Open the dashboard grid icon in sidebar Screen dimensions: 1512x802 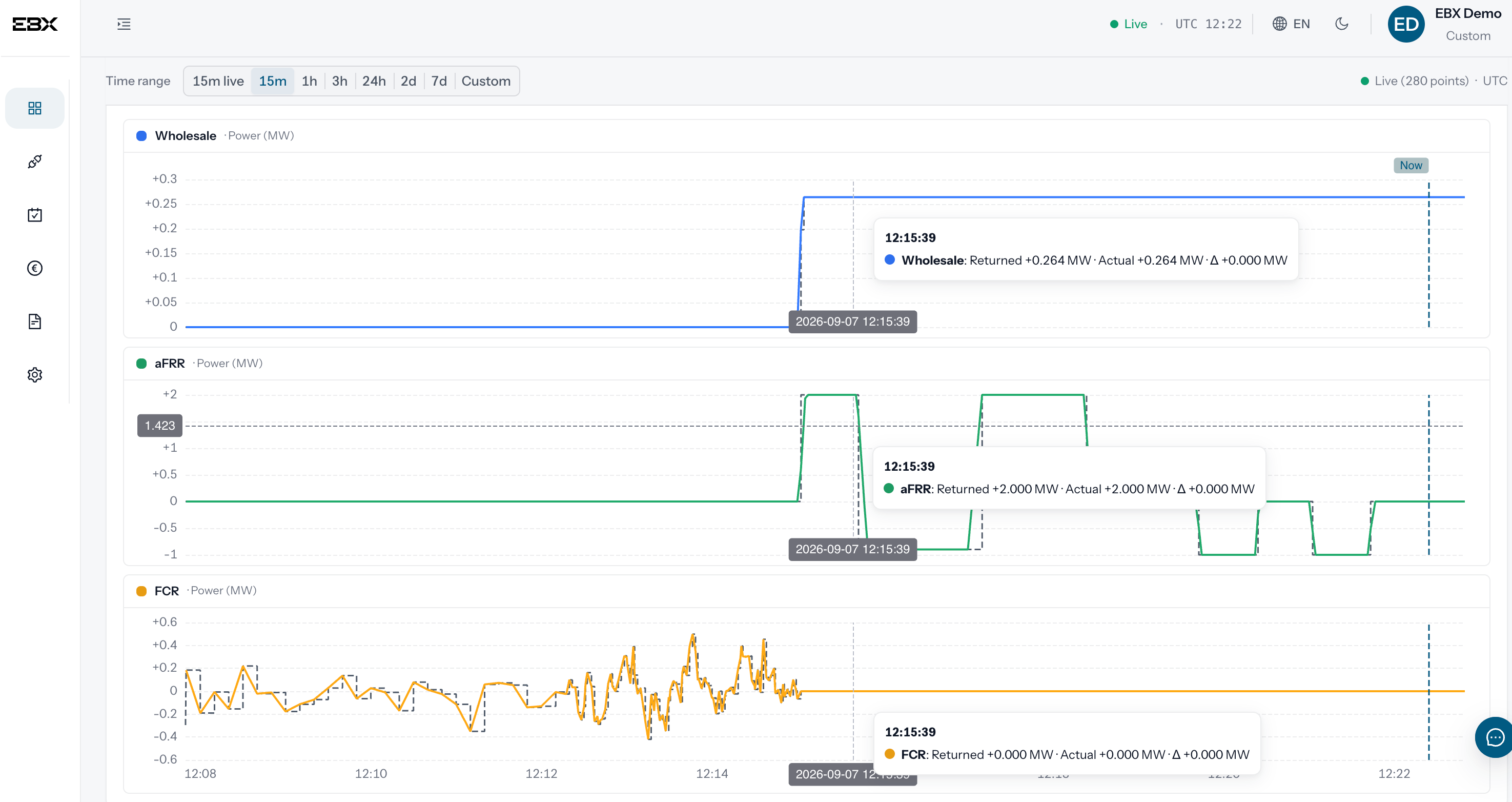(x=35, y=108)
